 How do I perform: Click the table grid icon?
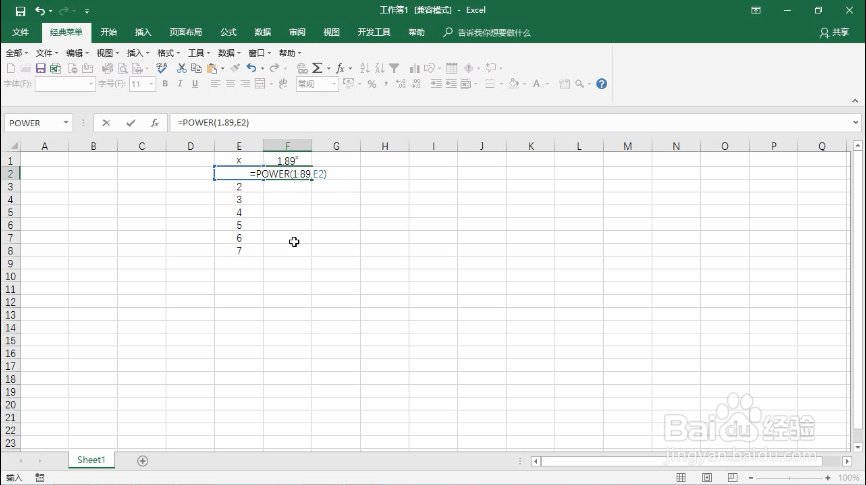click(452, 68)
